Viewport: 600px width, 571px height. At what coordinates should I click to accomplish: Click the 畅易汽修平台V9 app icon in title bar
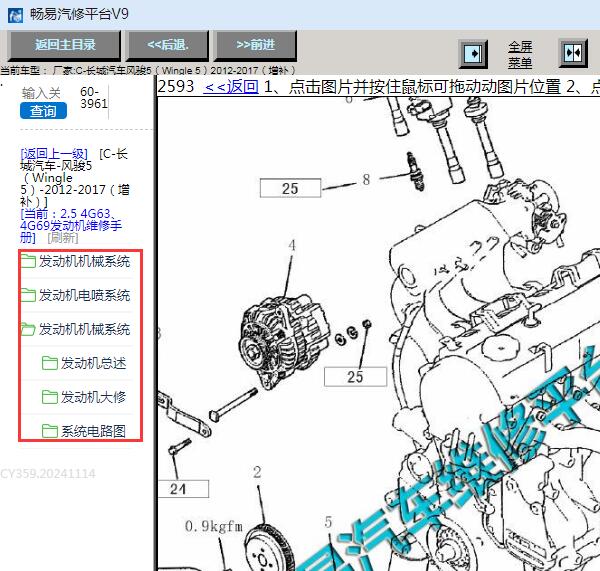(16, 15)
